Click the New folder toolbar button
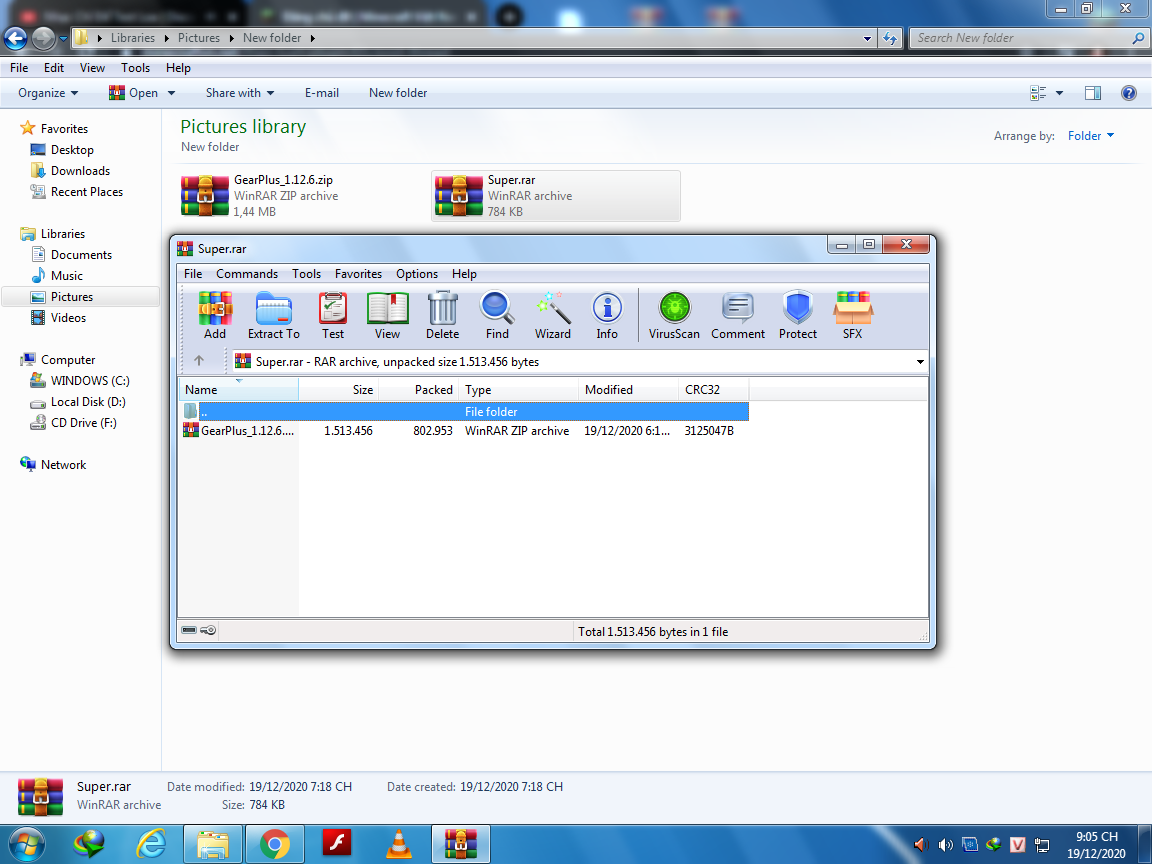Image resolution: width=1152 pixels, height=864 pixels. [397, 93]
